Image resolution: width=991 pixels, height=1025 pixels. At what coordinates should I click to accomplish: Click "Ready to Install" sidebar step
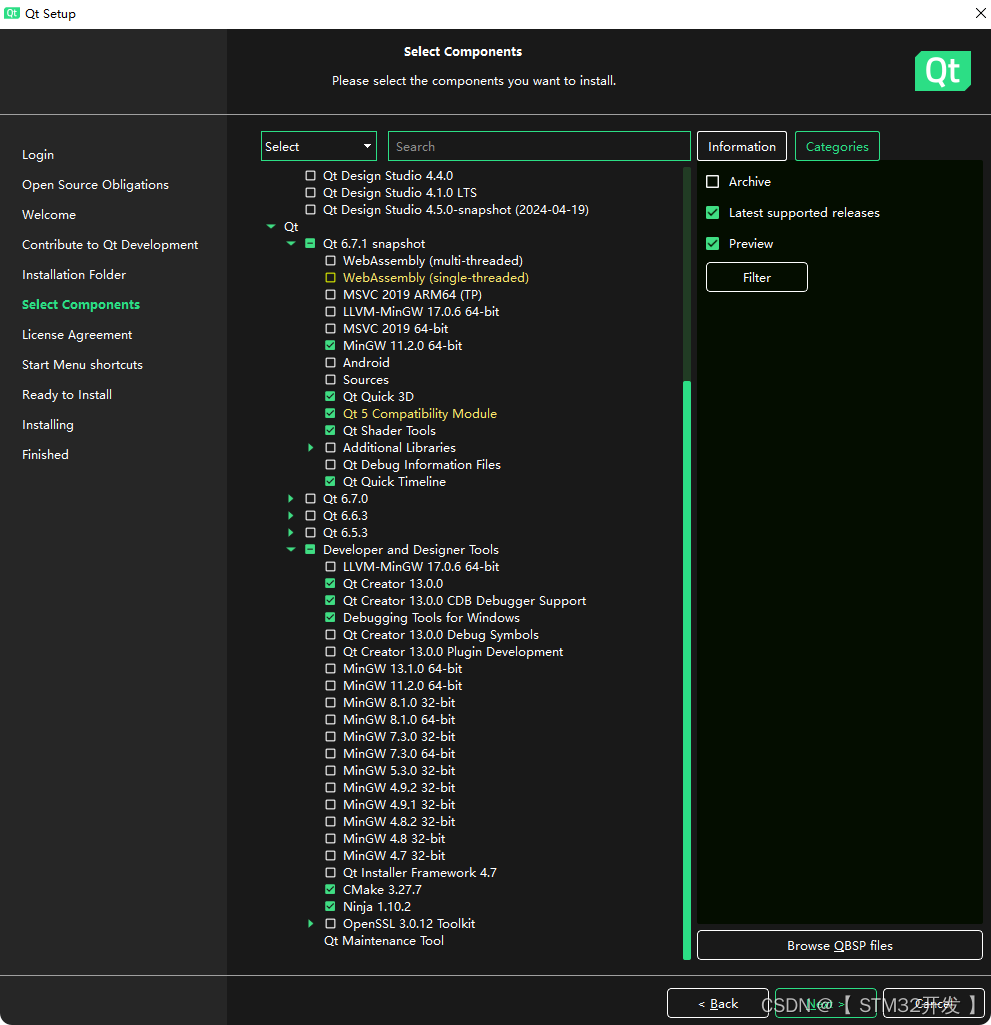(x=67, y=395)
